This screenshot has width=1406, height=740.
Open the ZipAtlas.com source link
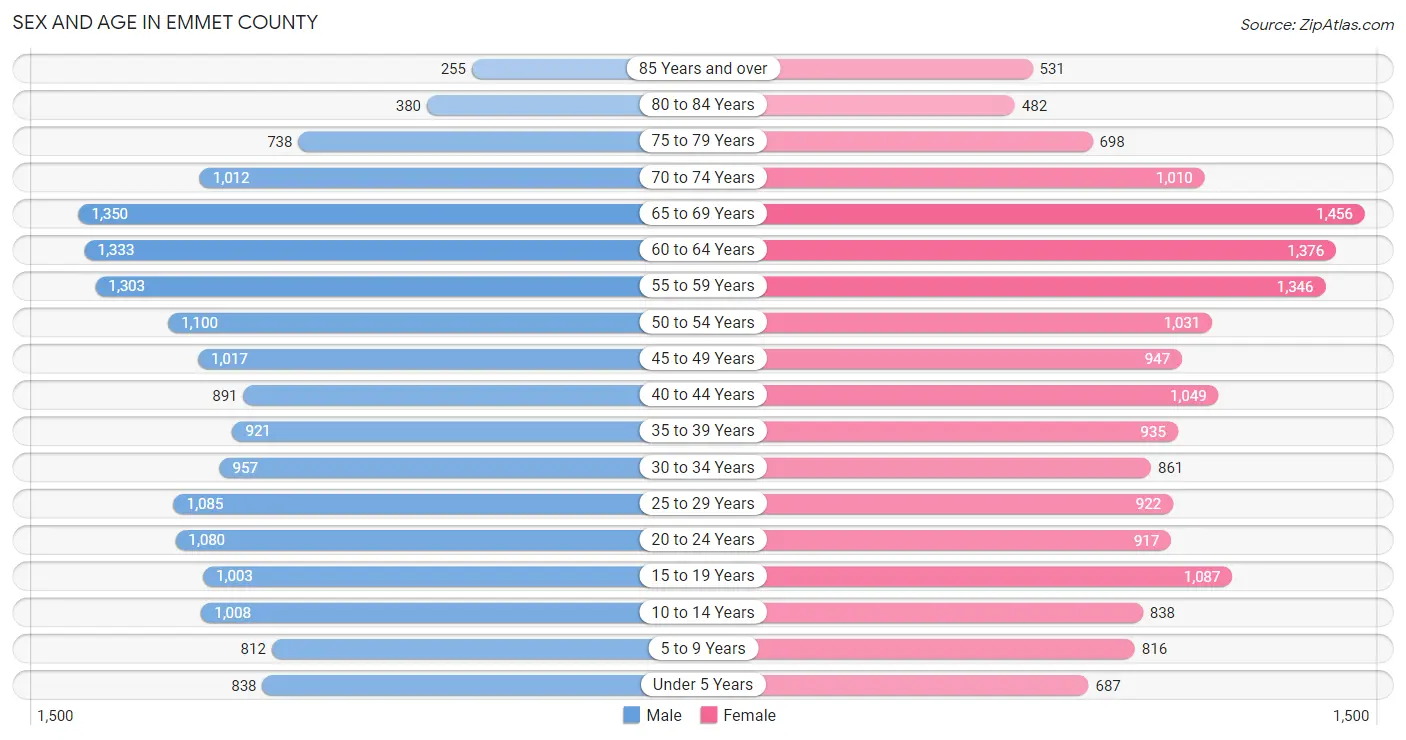pyautogui.click(x=1317, y=24)
